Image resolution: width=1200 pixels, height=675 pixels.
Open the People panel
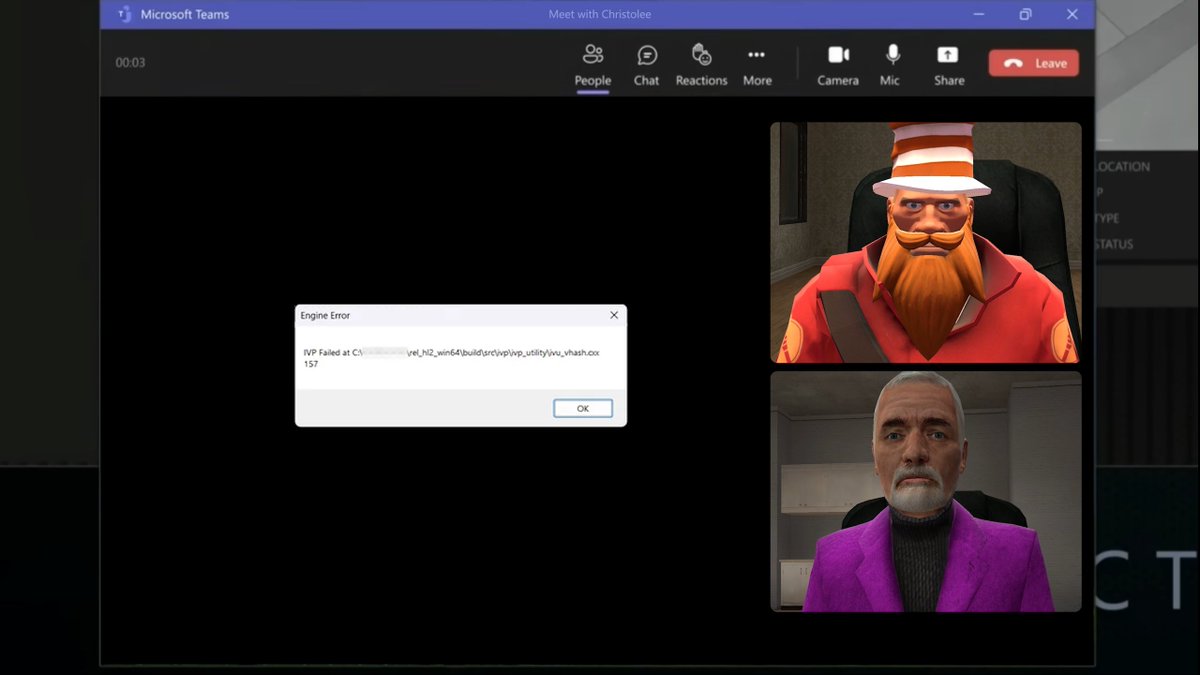click(x=592, y=66)
